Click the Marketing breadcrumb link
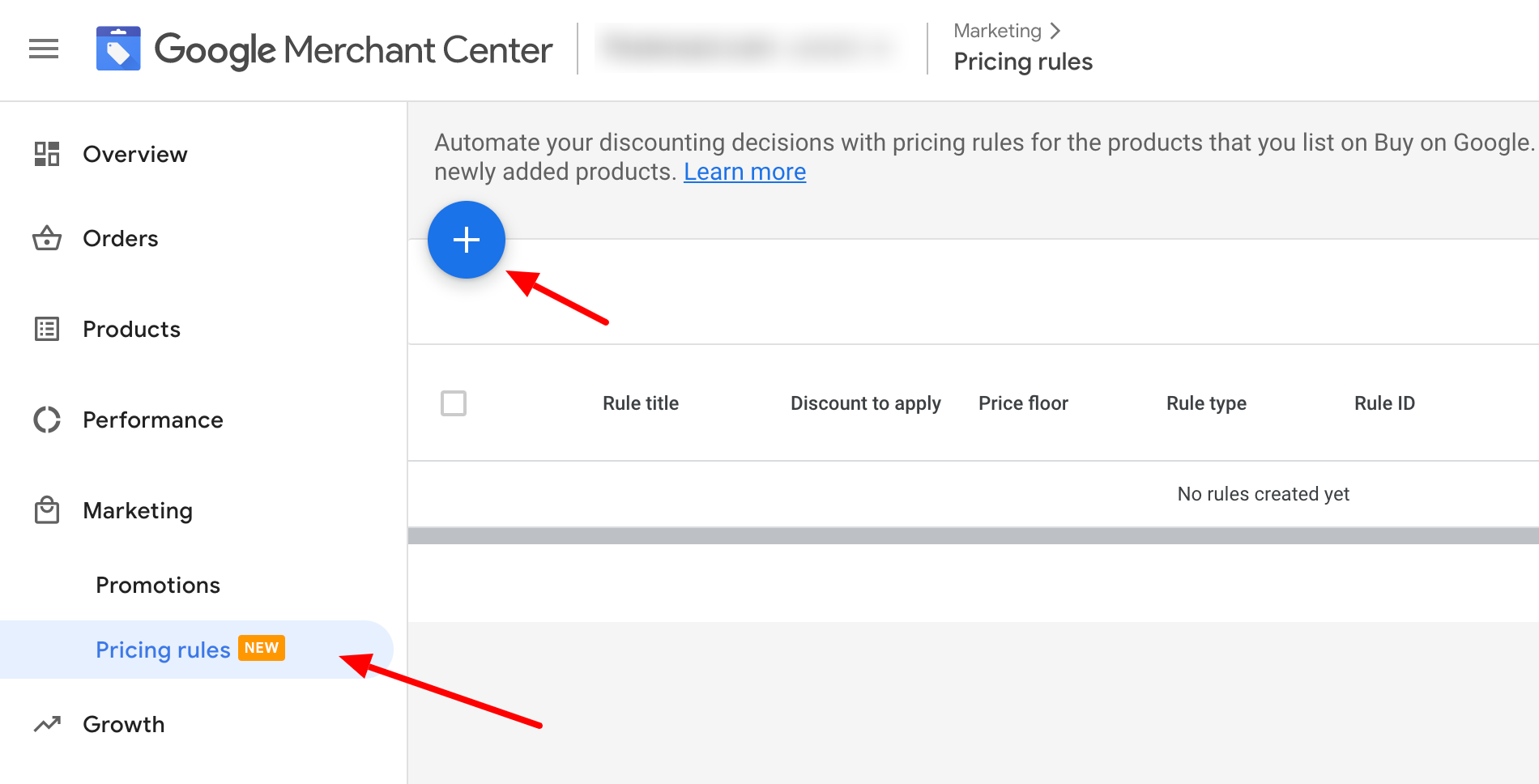 tap(997, 31)
